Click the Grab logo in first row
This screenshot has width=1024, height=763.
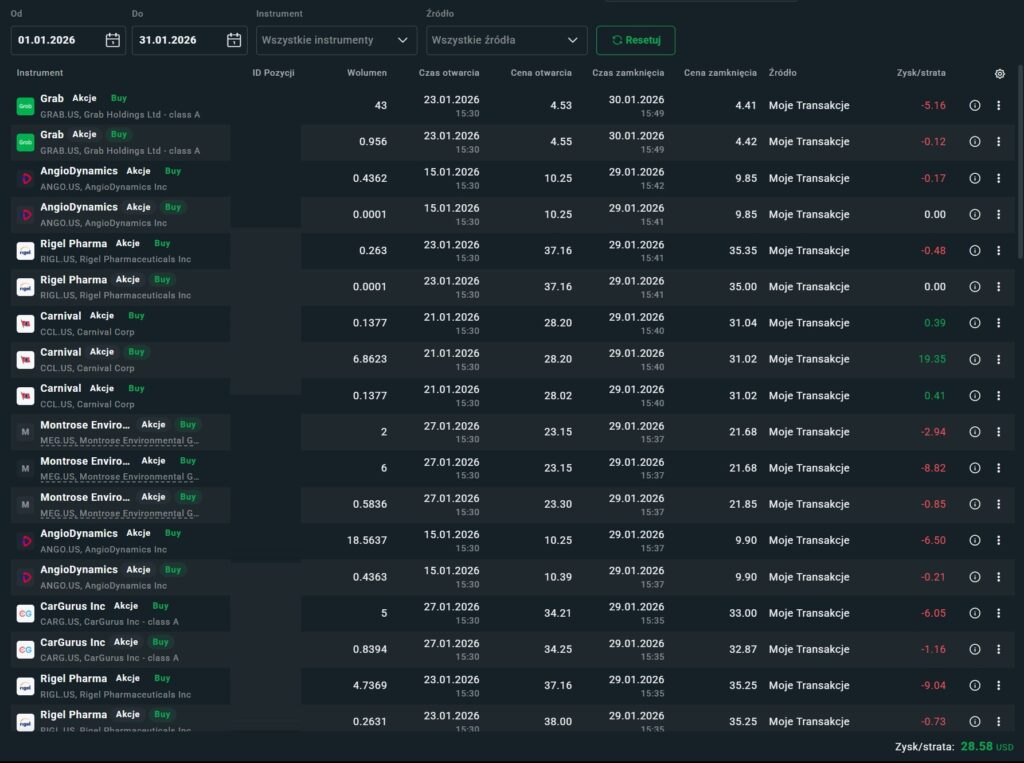coord(25,106)
